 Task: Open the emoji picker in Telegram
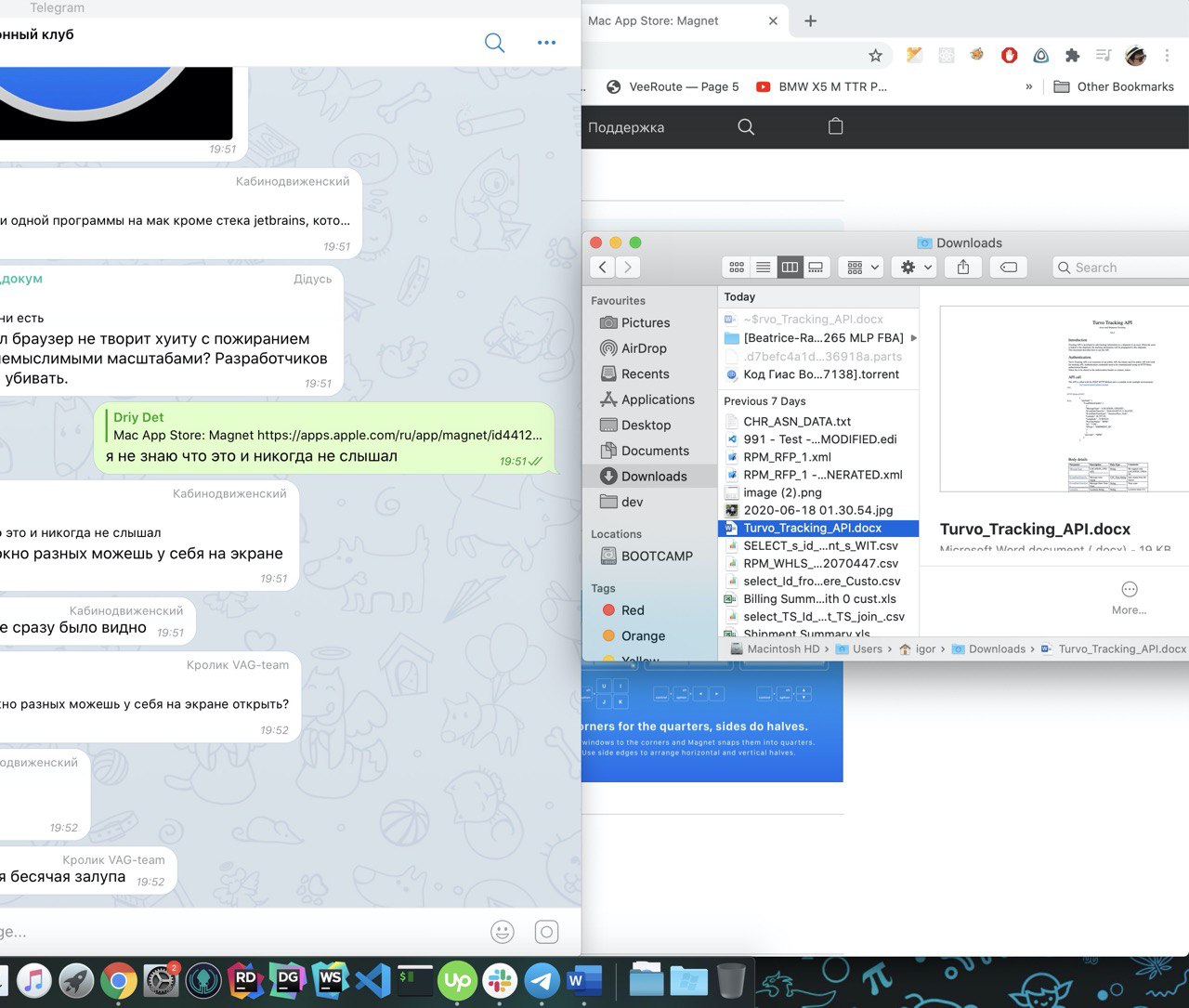point(503,932)
